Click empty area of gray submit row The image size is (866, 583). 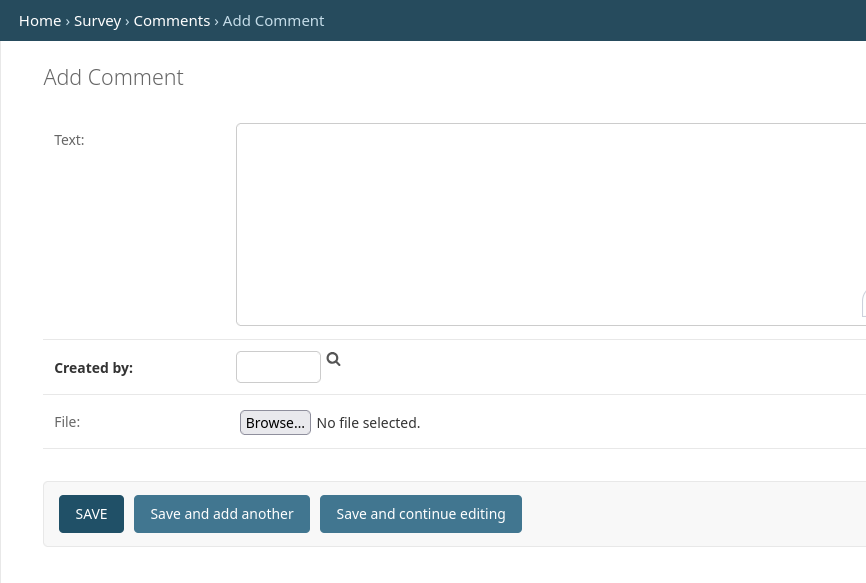[690, 514]
